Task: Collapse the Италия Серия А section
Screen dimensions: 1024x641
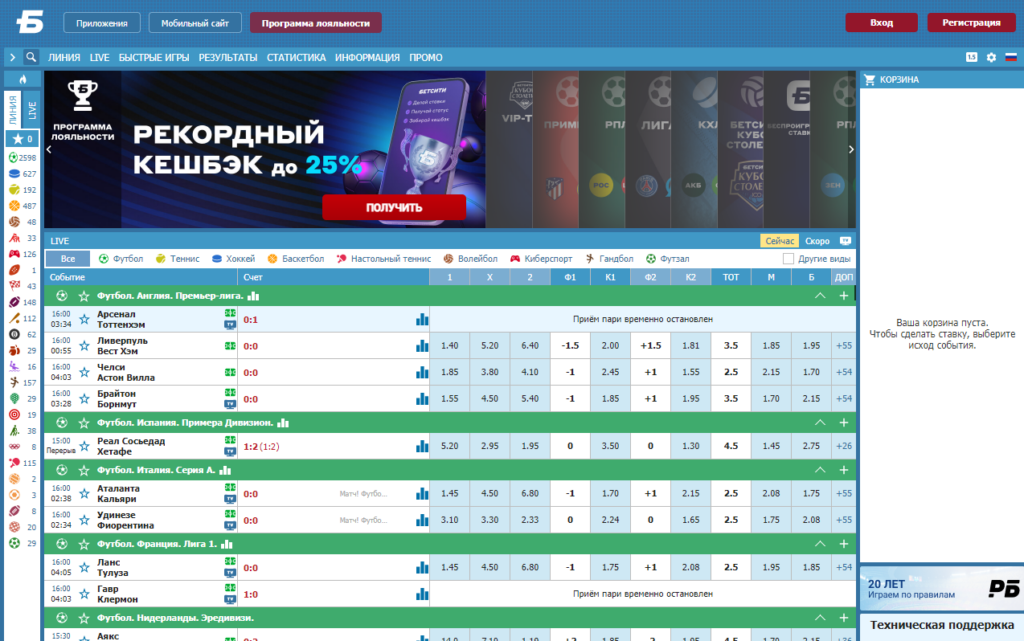Action: coord(820,470)
